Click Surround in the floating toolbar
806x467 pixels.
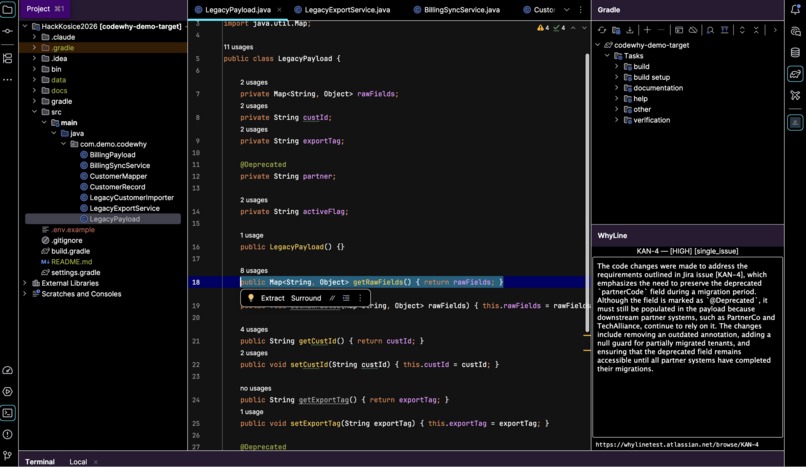(x=306, y=298)
